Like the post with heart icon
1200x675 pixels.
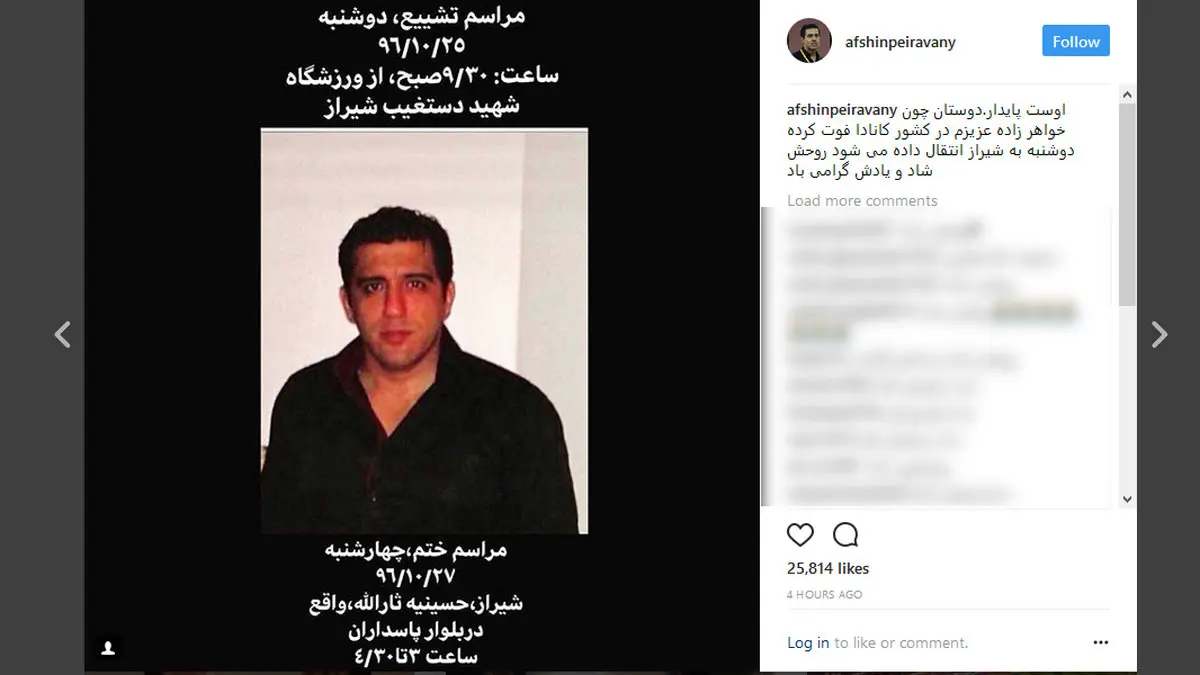[800, 535]
